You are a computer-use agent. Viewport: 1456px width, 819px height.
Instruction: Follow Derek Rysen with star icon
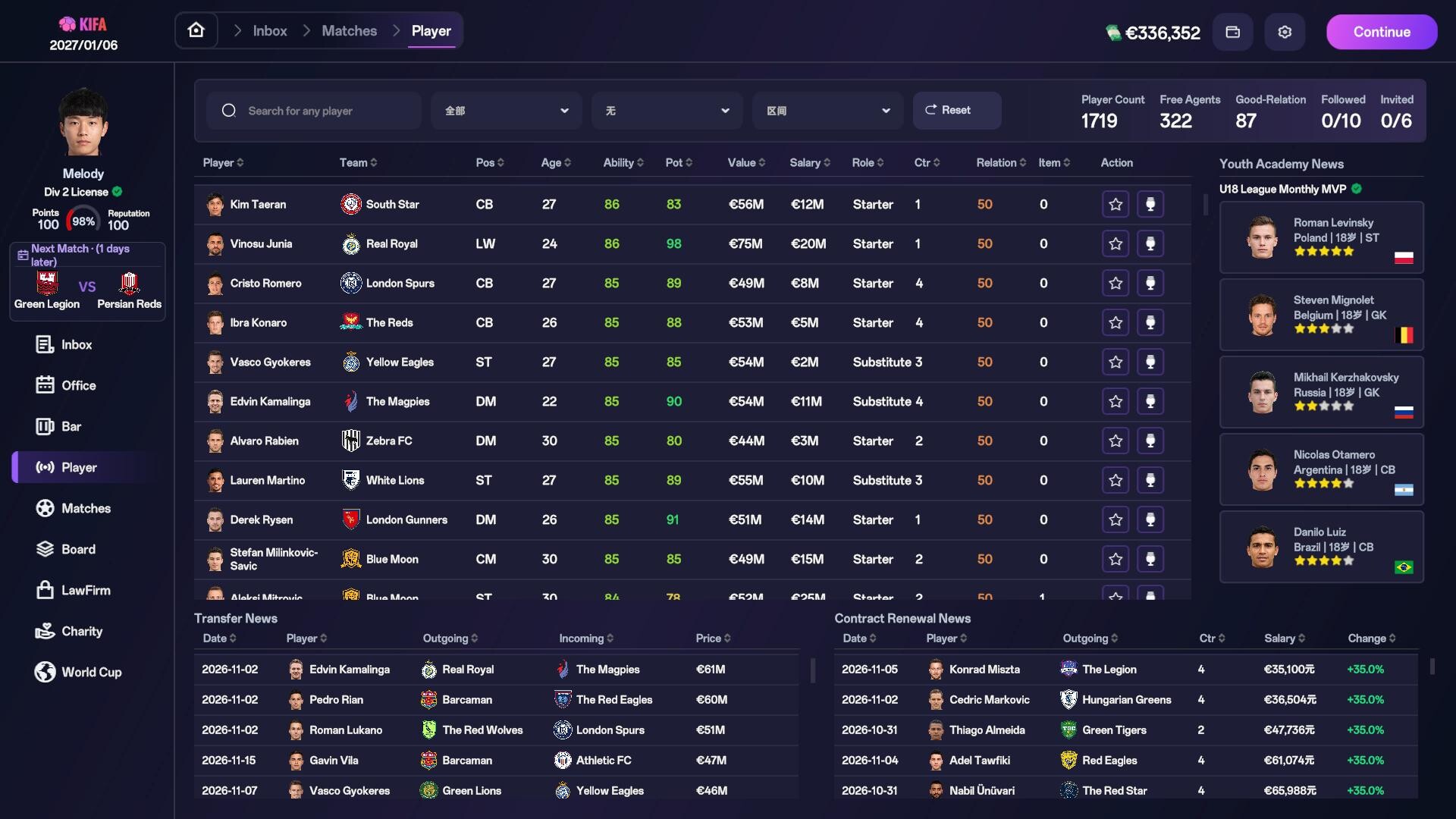(x=1116, y=519)
